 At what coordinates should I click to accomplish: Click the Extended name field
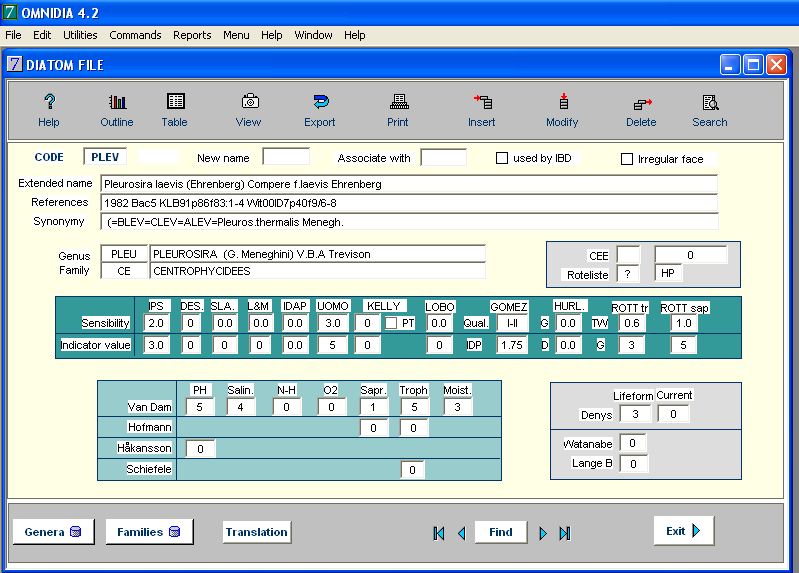409,184
